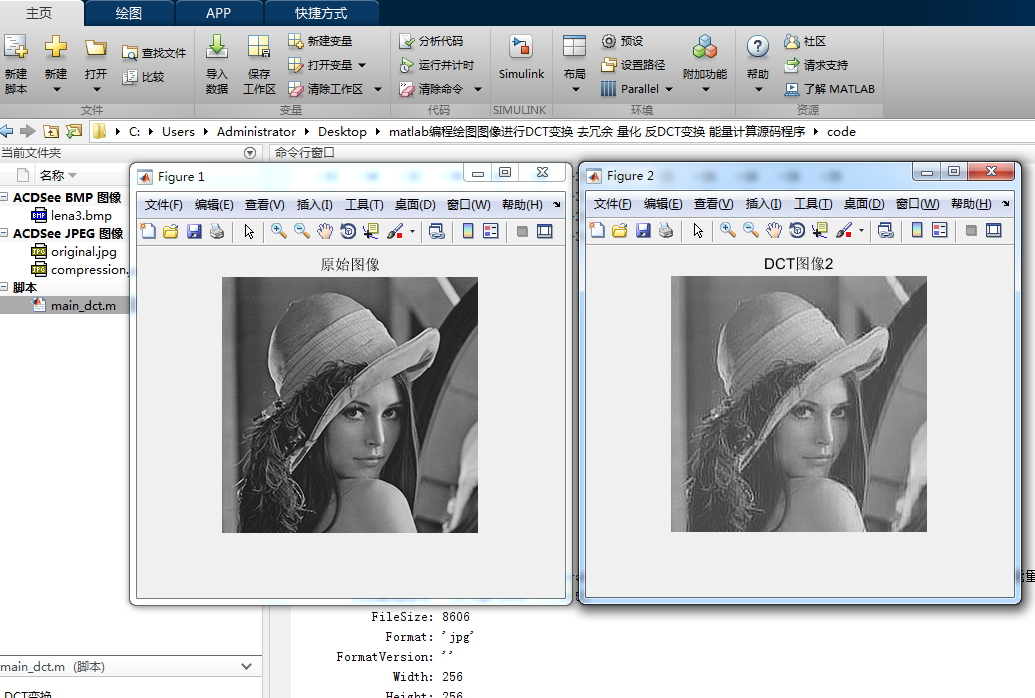Image resolution: width=1035 pixels, height=698 pixels.
Task: Select main_dct.m script file
Action: (74, 305)
